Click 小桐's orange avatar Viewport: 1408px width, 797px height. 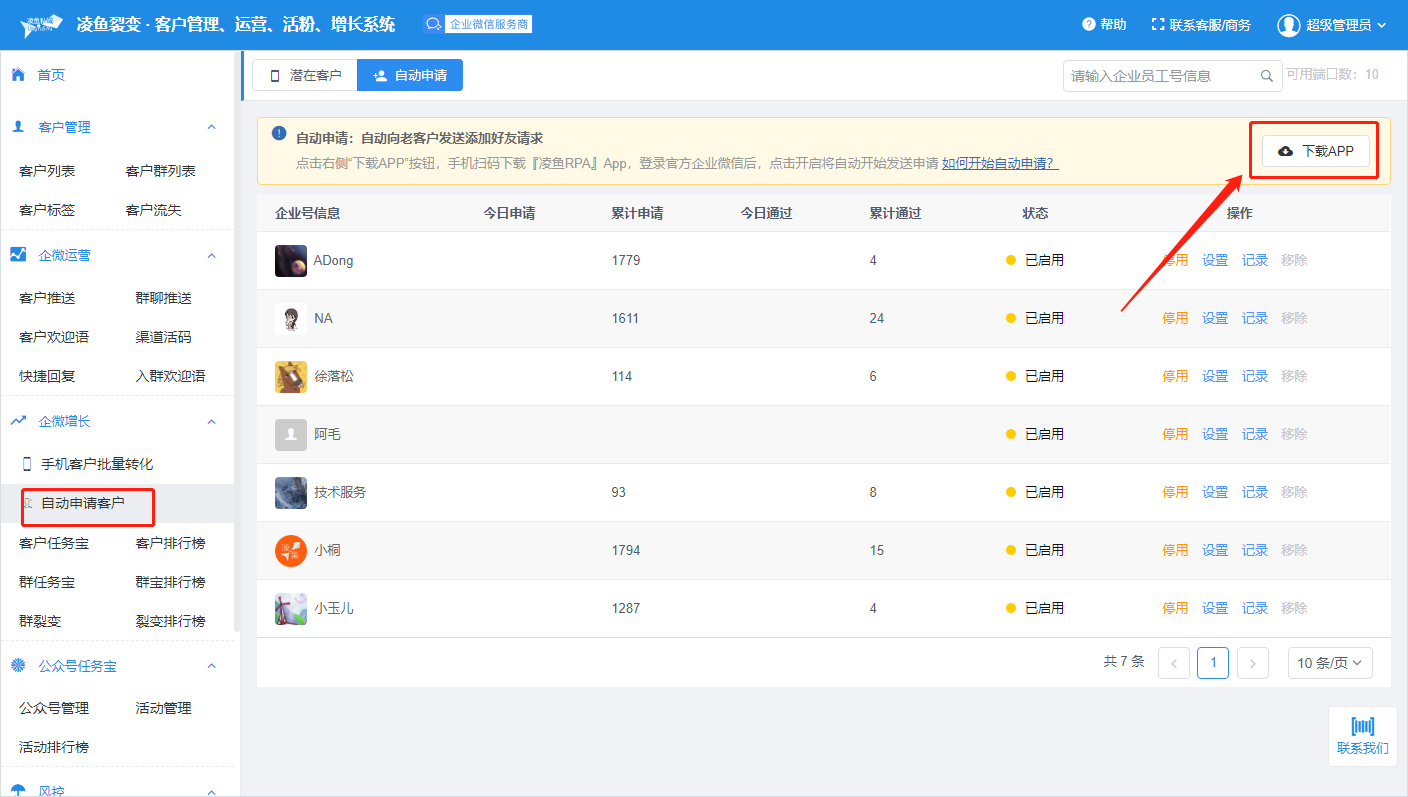(x=291, y=551)
